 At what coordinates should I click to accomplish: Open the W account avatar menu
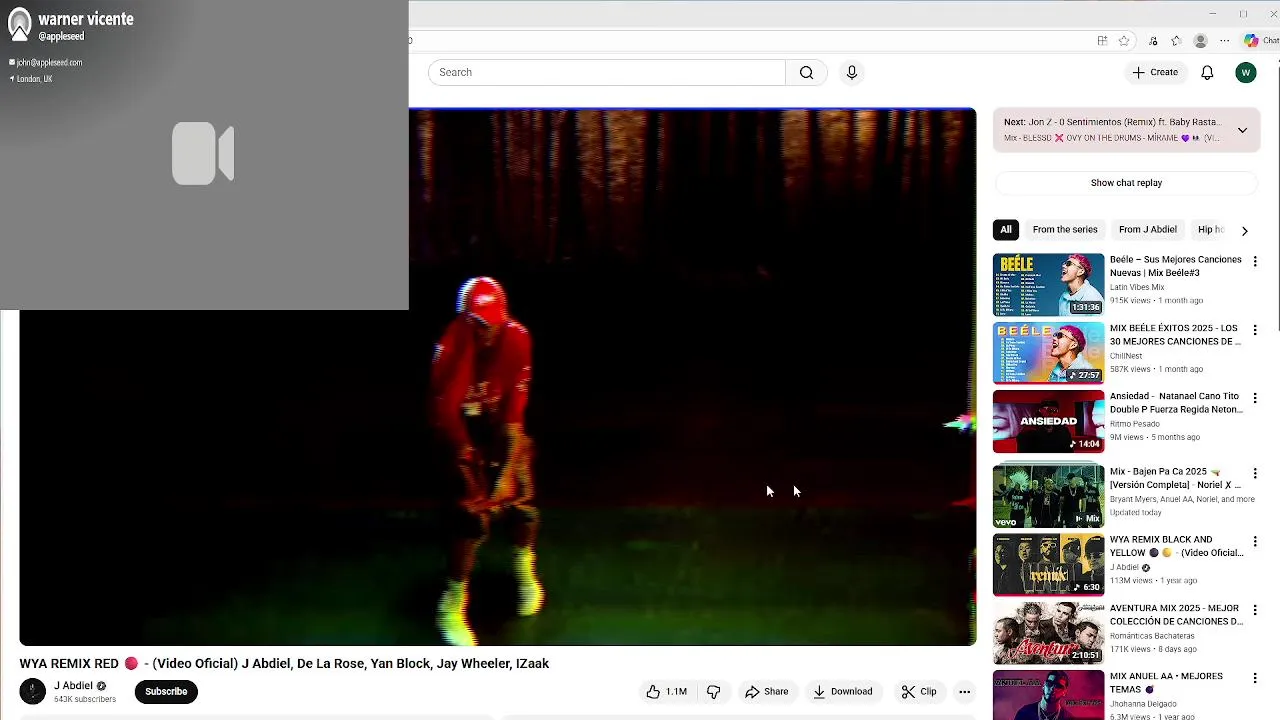tap(1245, 72)
